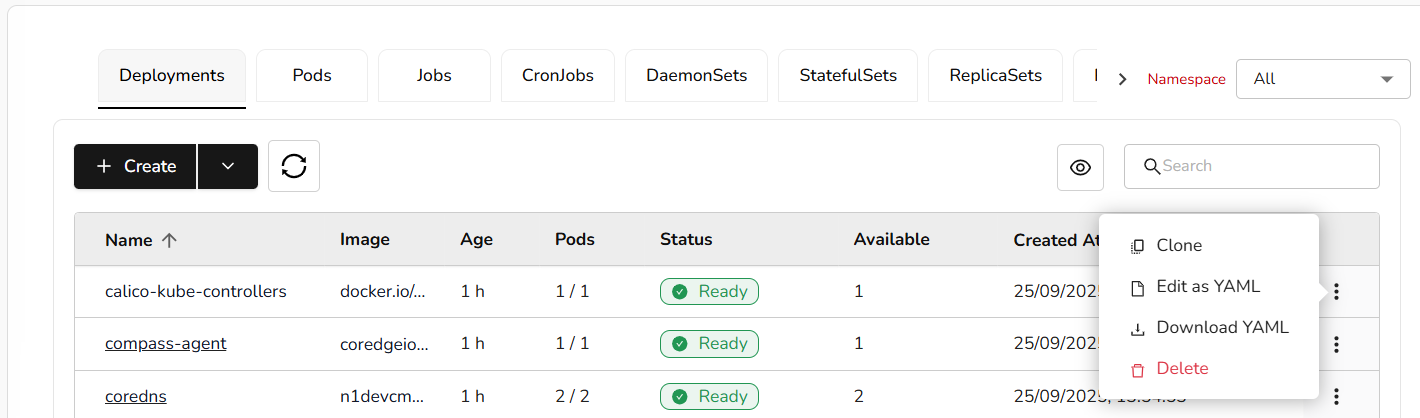Click the green Ready check for coredns

pos(680,396)
